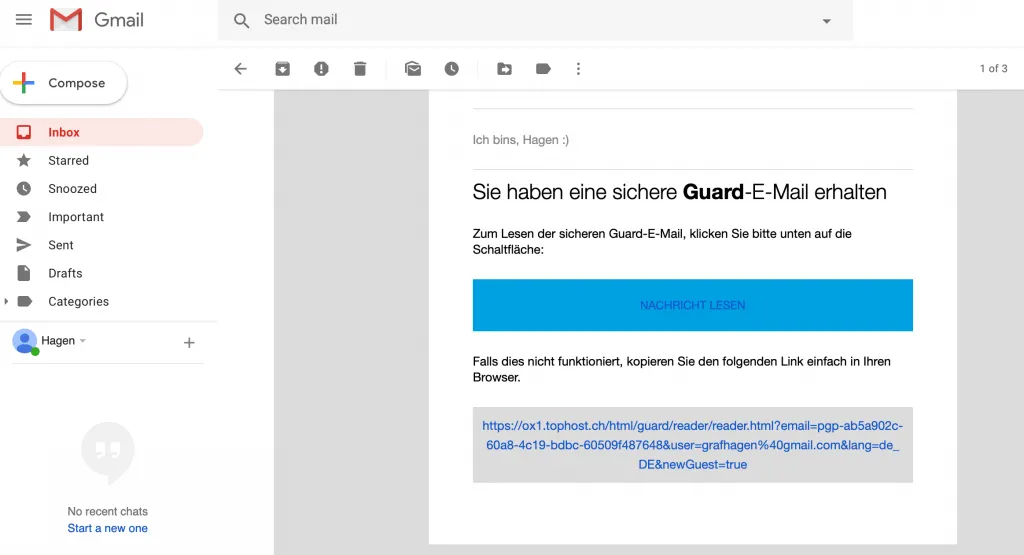Click 'Ich bins, Hagen :)' text
The width and height of the screenshot is (1024, 555).
520,140
